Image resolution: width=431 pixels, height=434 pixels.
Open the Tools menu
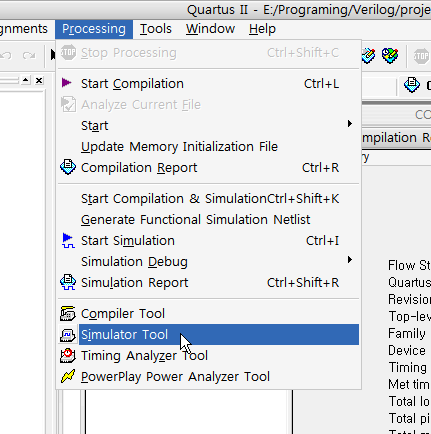point(156,29)
